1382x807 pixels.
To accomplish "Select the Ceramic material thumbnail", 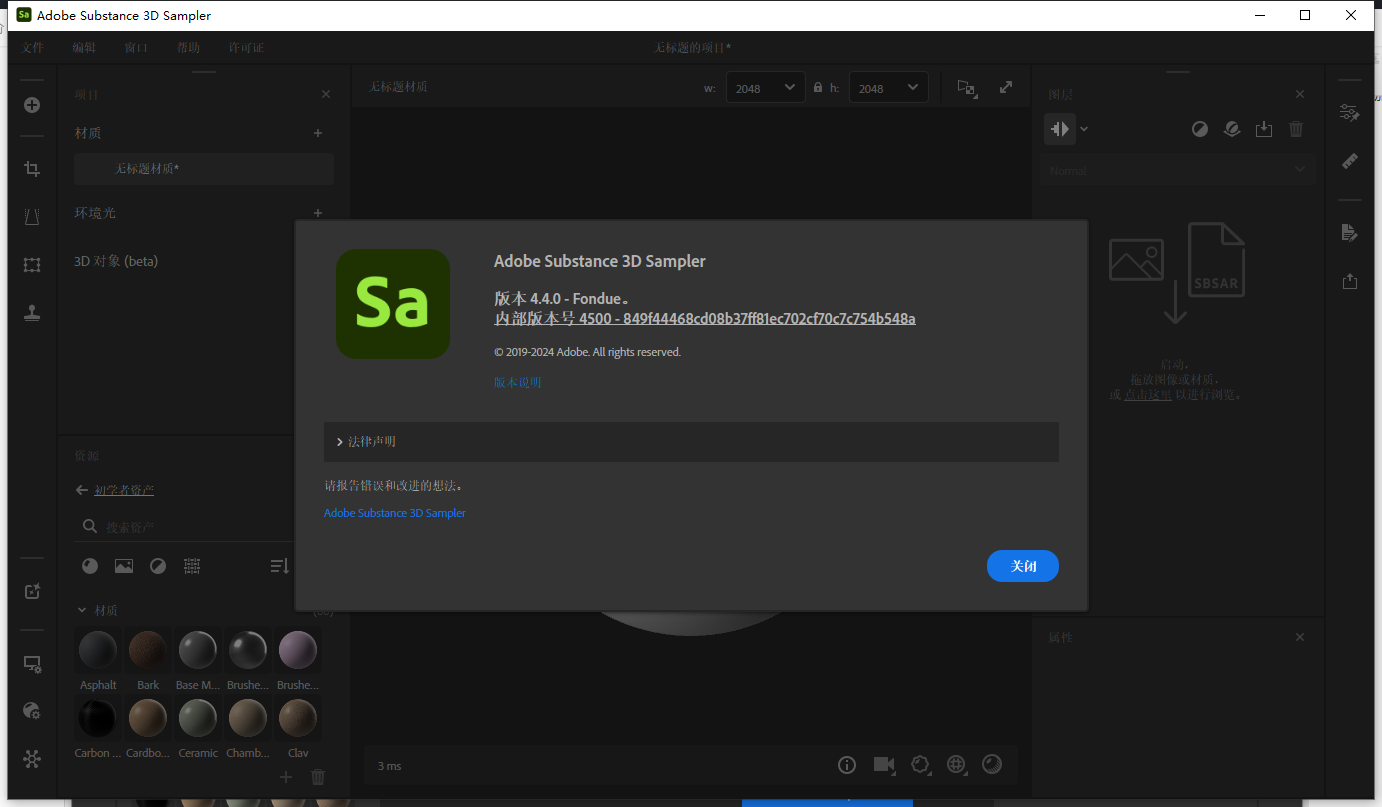I will 198,718.
